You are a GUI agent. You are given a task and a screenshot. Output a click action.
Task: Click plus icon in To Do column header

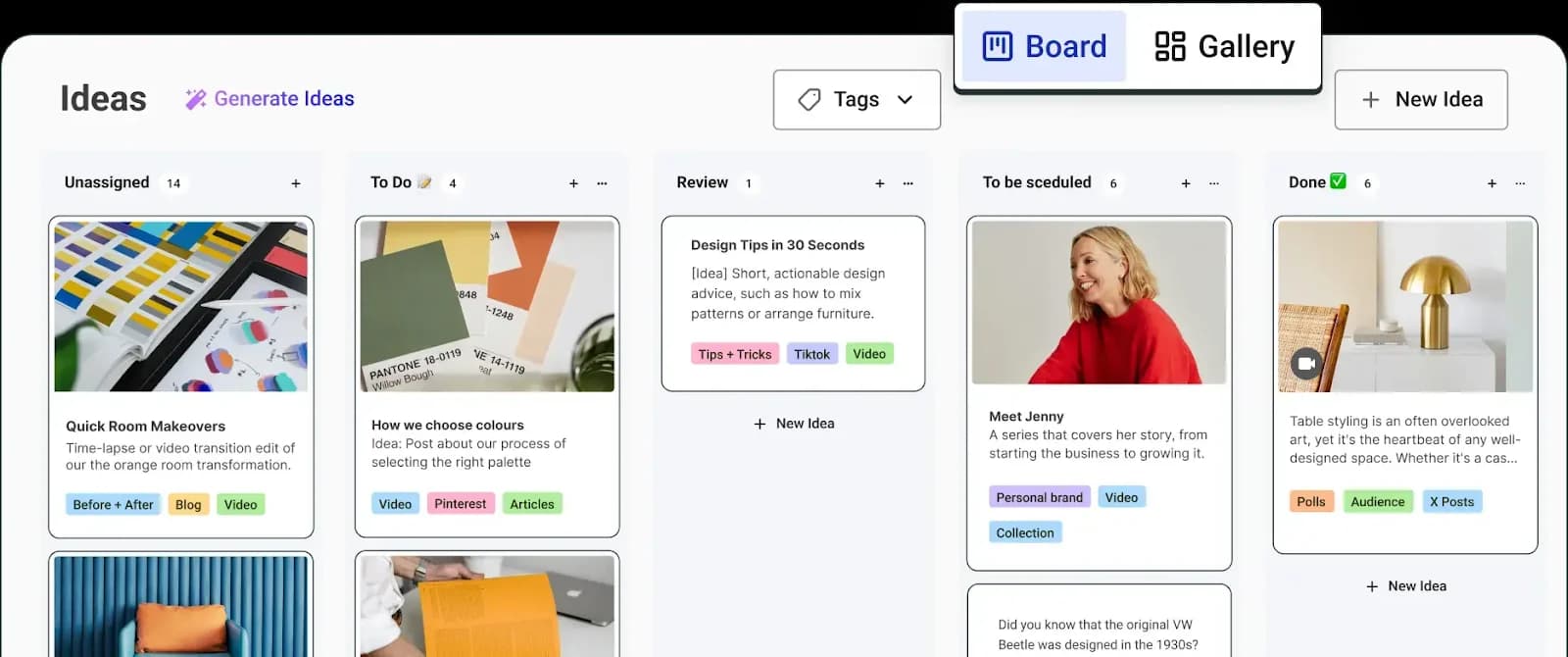pos(573,183)
